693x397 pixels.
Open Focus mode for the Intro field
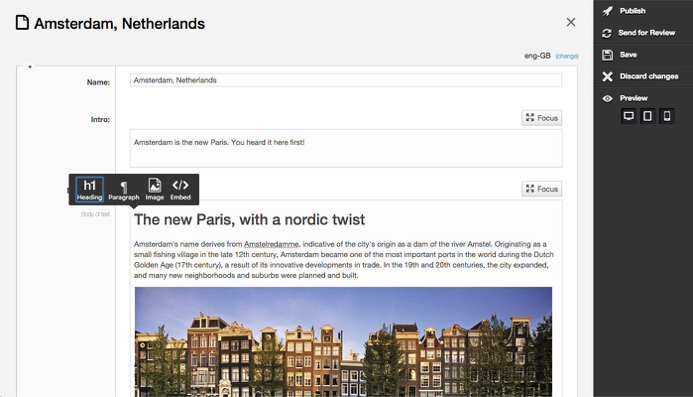[541, 118]
